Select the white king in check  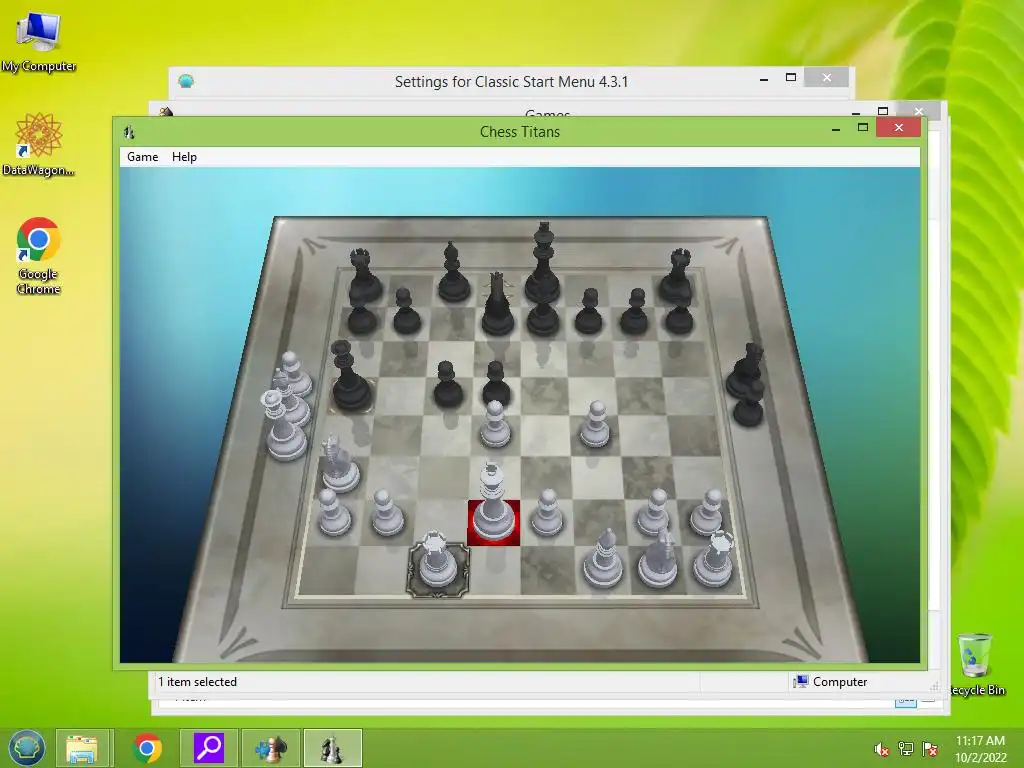click(x=493, y=504)
